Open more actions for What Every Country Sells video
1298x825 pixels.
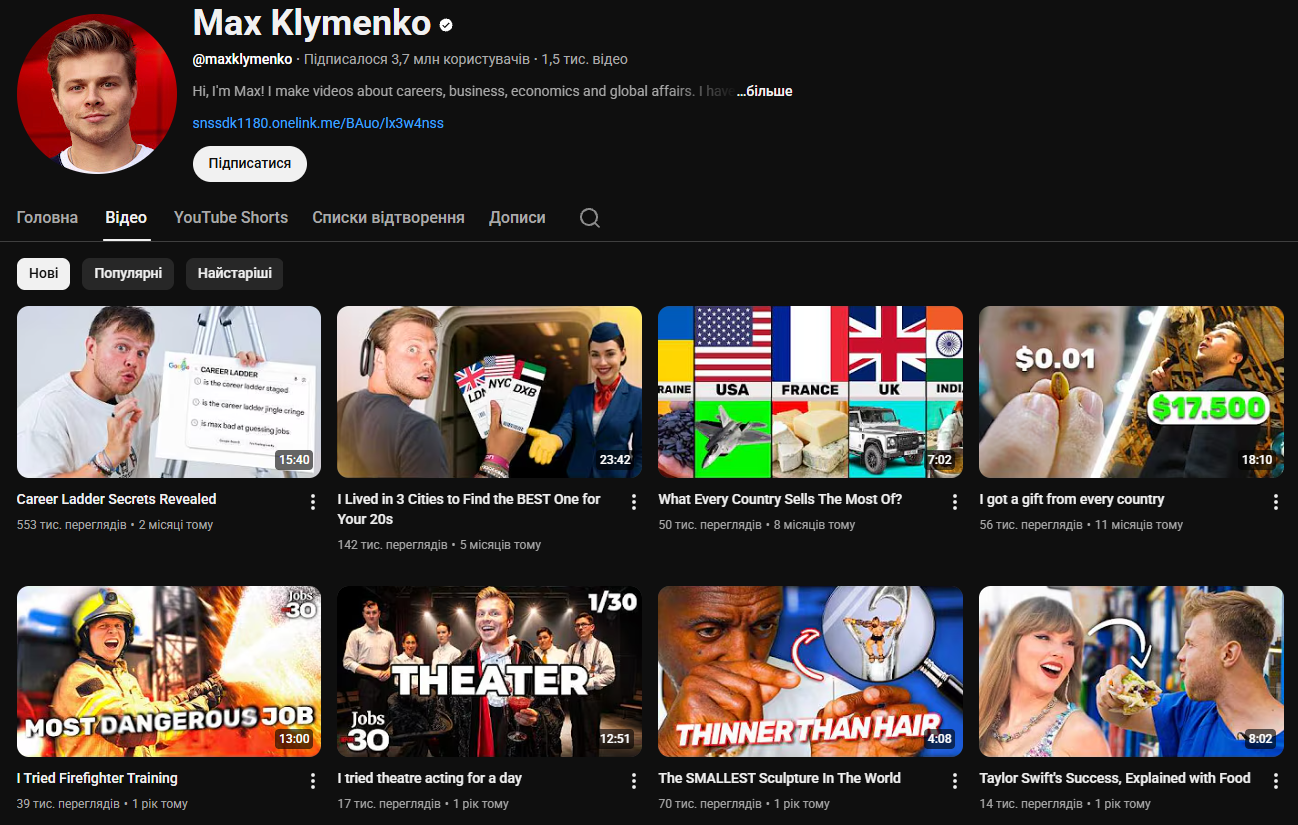[955, 502]
